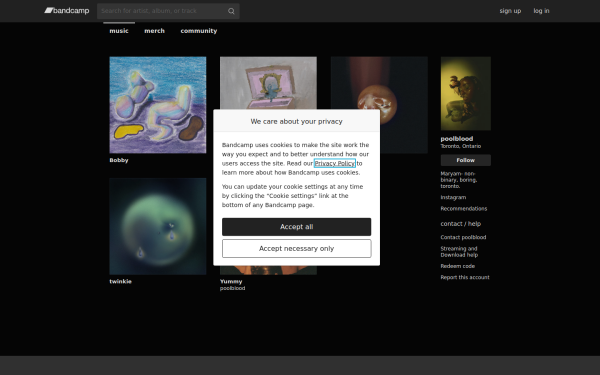Click the twinkie album title
Viewport: 600px width, 375px height.
(x=121, y=281)
